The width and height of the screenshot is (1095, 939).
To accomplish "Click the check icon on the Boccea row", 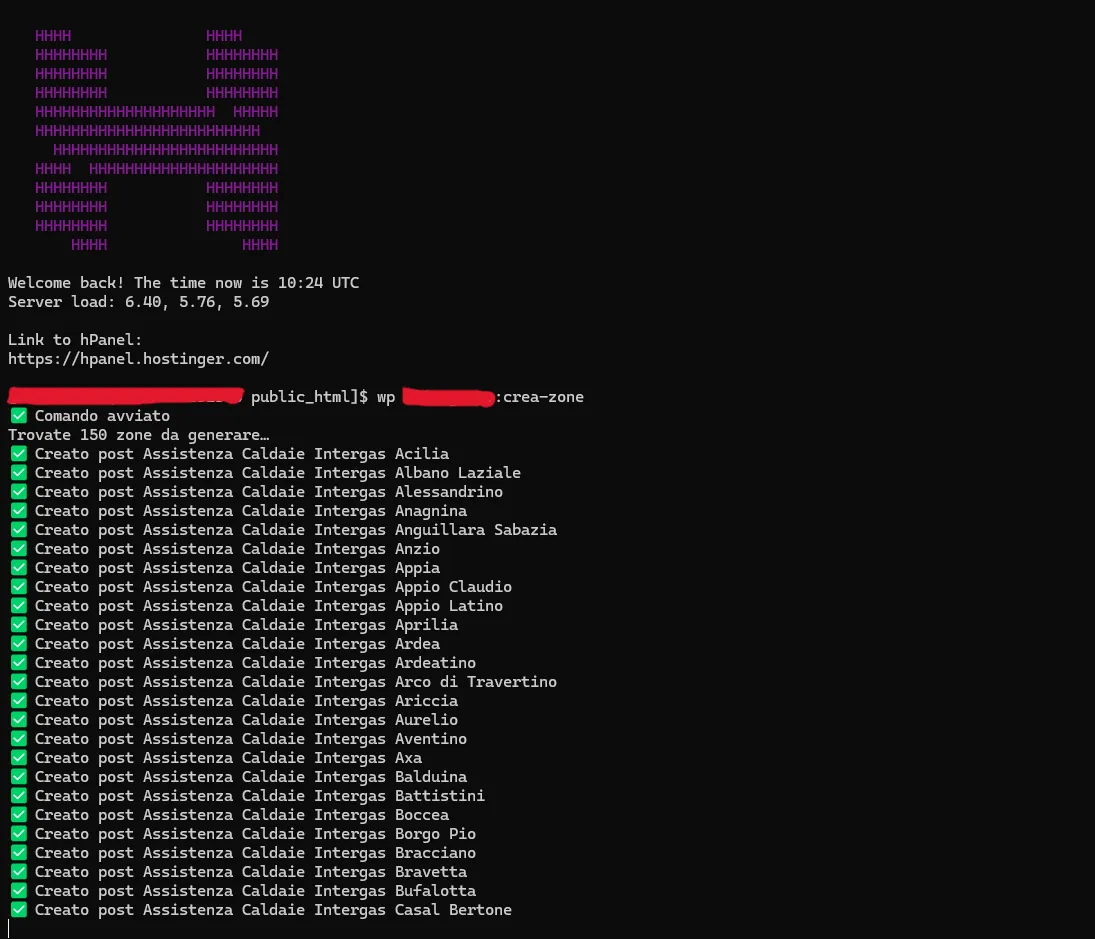I will pos(19,815).
